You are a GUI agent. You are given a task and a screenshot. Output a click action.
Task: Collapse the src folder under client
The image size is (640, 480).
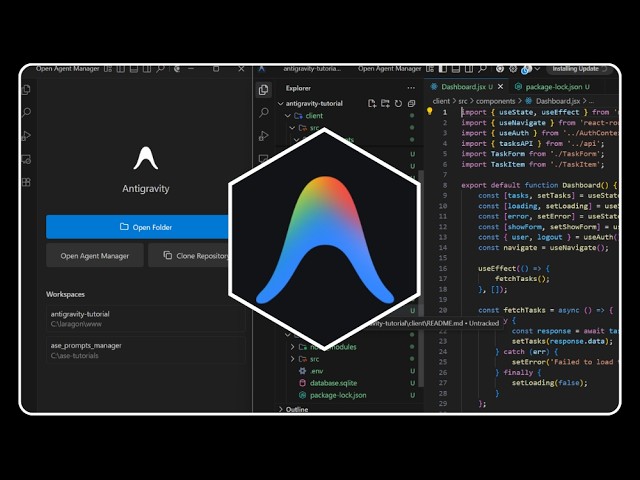click(x=292, y=128)
